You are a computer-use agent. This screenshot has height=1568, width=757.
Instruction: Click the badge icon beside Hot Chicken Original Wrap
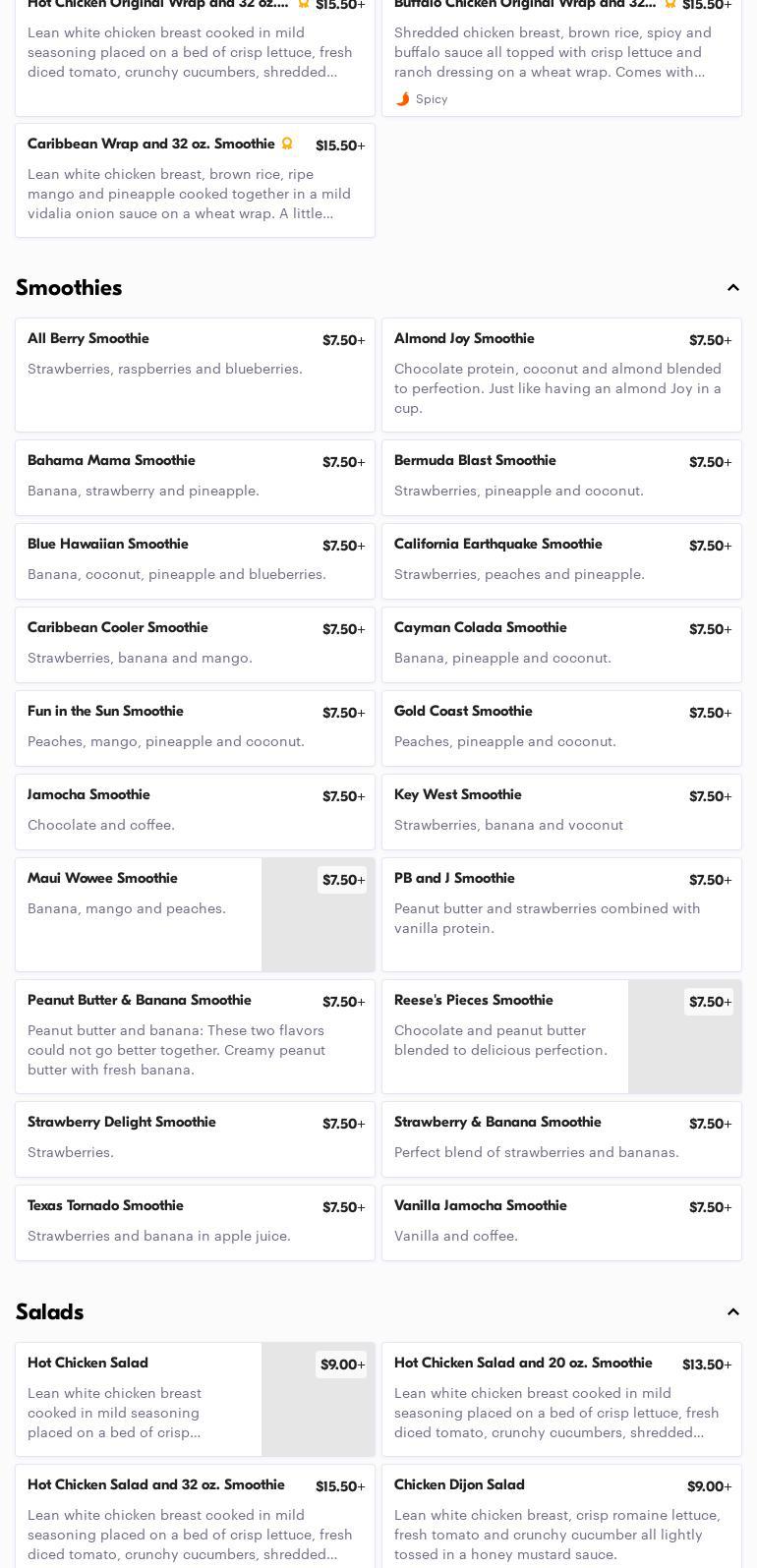click(x=303, y=5)
